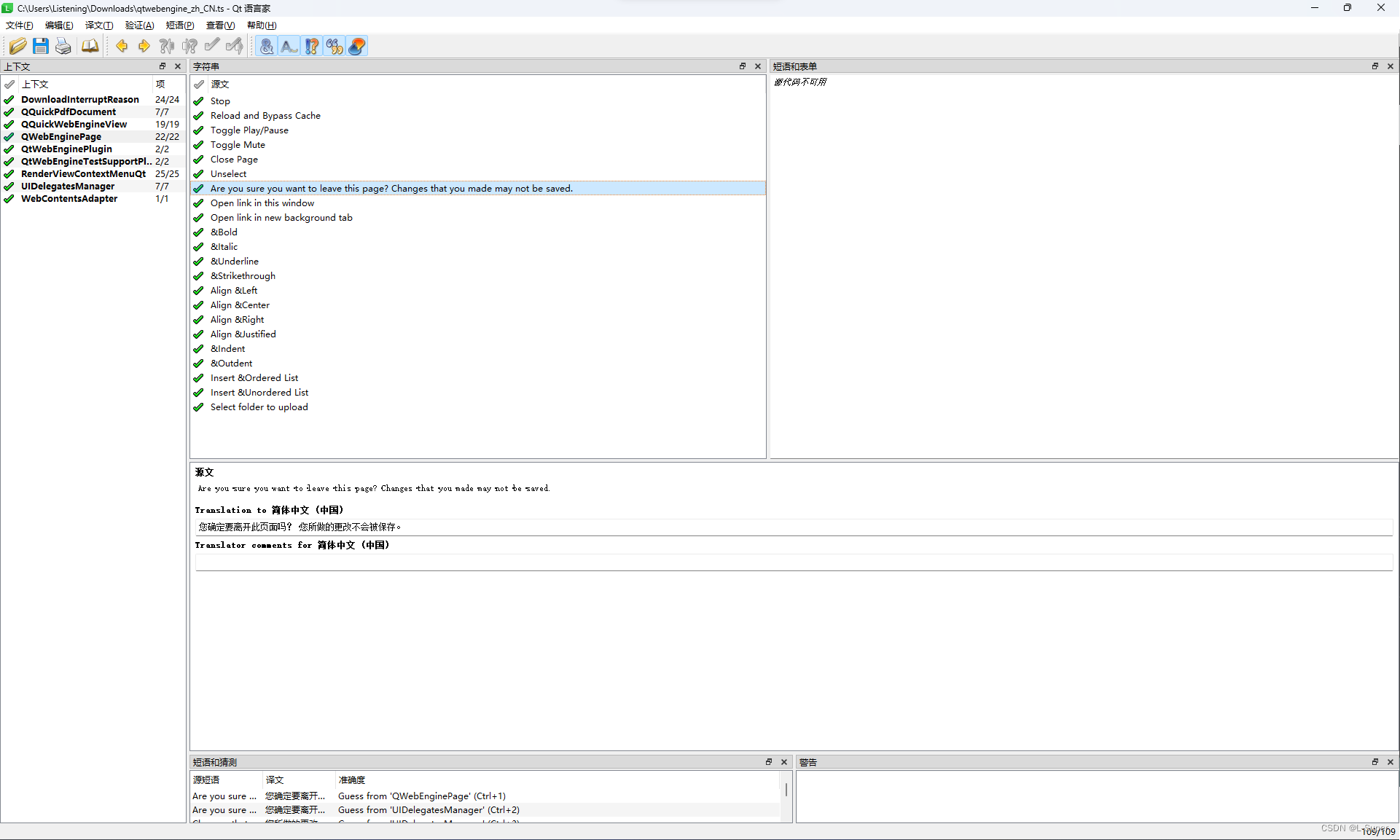This screenshot has height=840, width=1400.
Task: Click the Print icon
Action: 63,47
